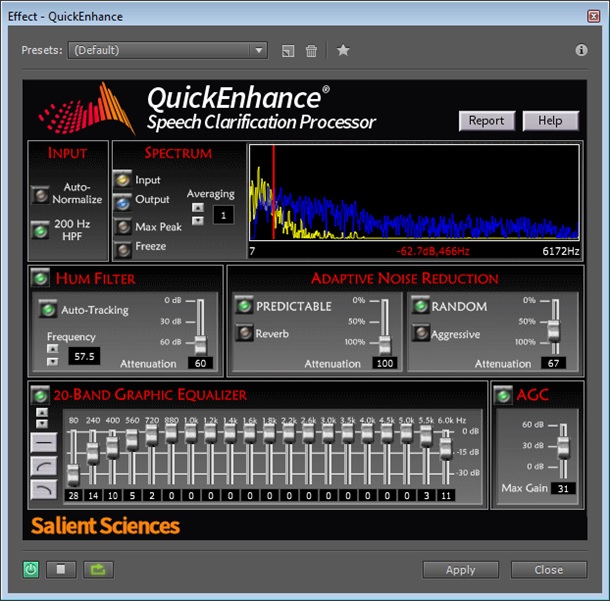Viewport: 610px width, 601px height.
Task: Click the Max Gain value 31
Action: coord(563,488)
